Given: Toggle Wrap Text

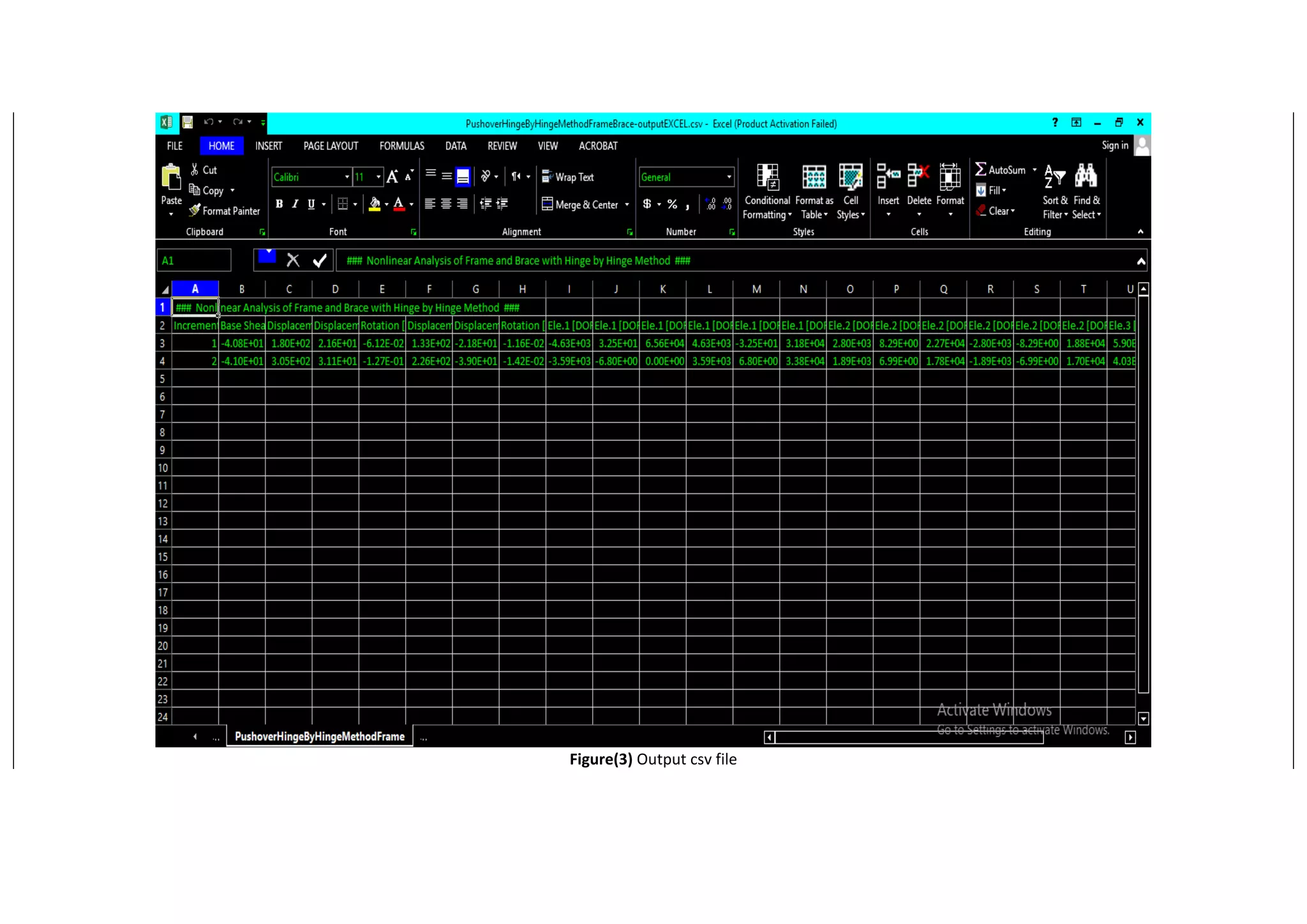Looking at the screenshot, I should click(x=567, y=177).
